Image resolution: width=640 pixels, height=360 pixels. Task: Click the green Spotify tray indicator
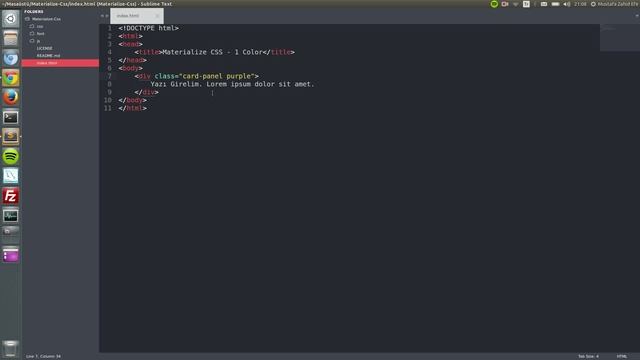pyautogui.click(x=494, y=4)
